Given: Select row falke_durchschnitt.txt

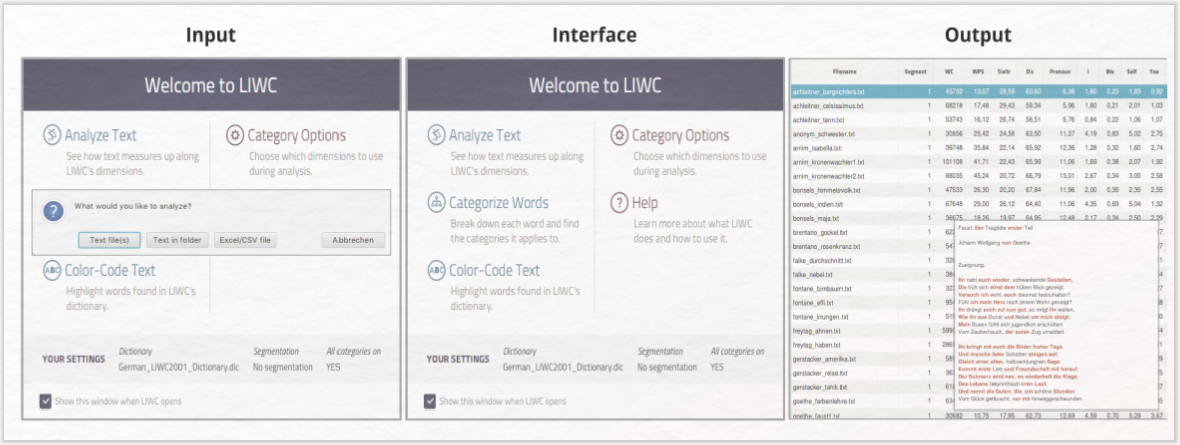Looking at the screenshot, I should 869,261.
